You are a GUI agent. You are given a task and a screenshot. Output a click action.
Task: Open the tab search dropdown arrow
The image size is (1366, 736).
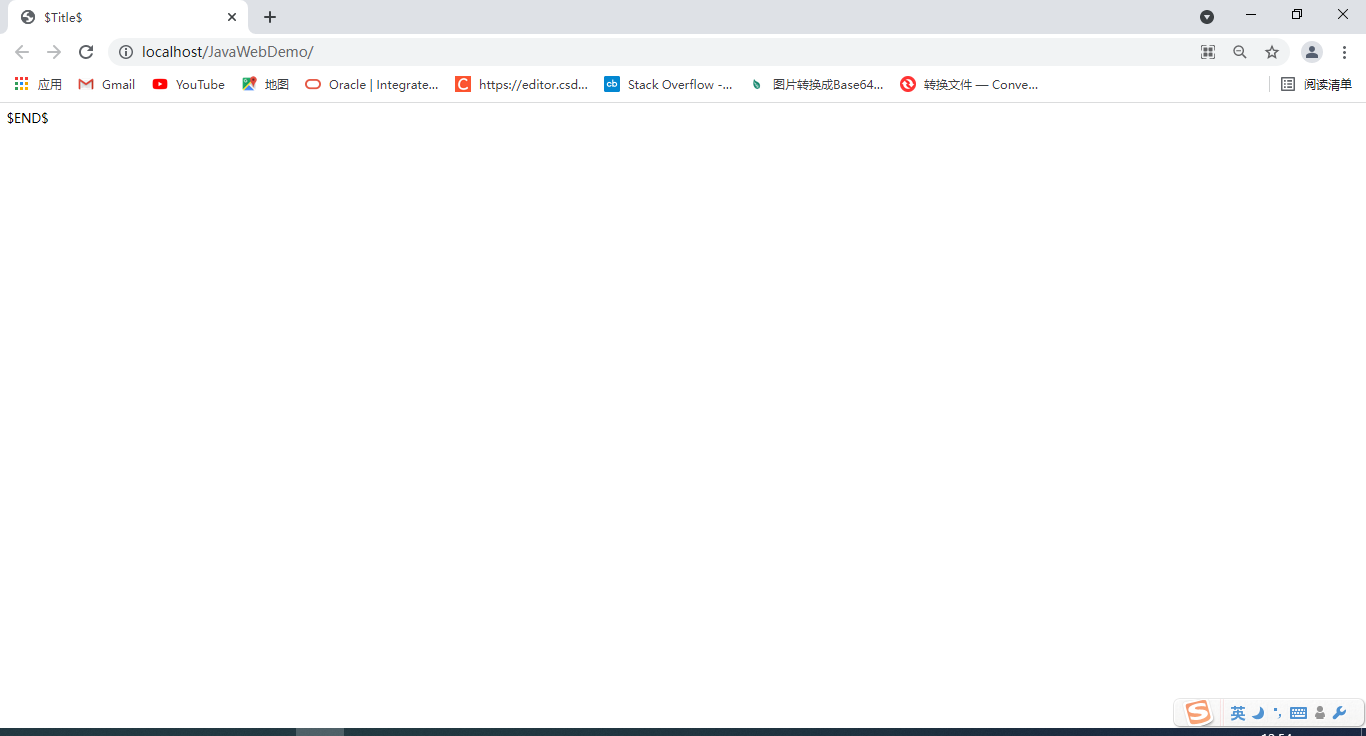tap(1207, 17)
